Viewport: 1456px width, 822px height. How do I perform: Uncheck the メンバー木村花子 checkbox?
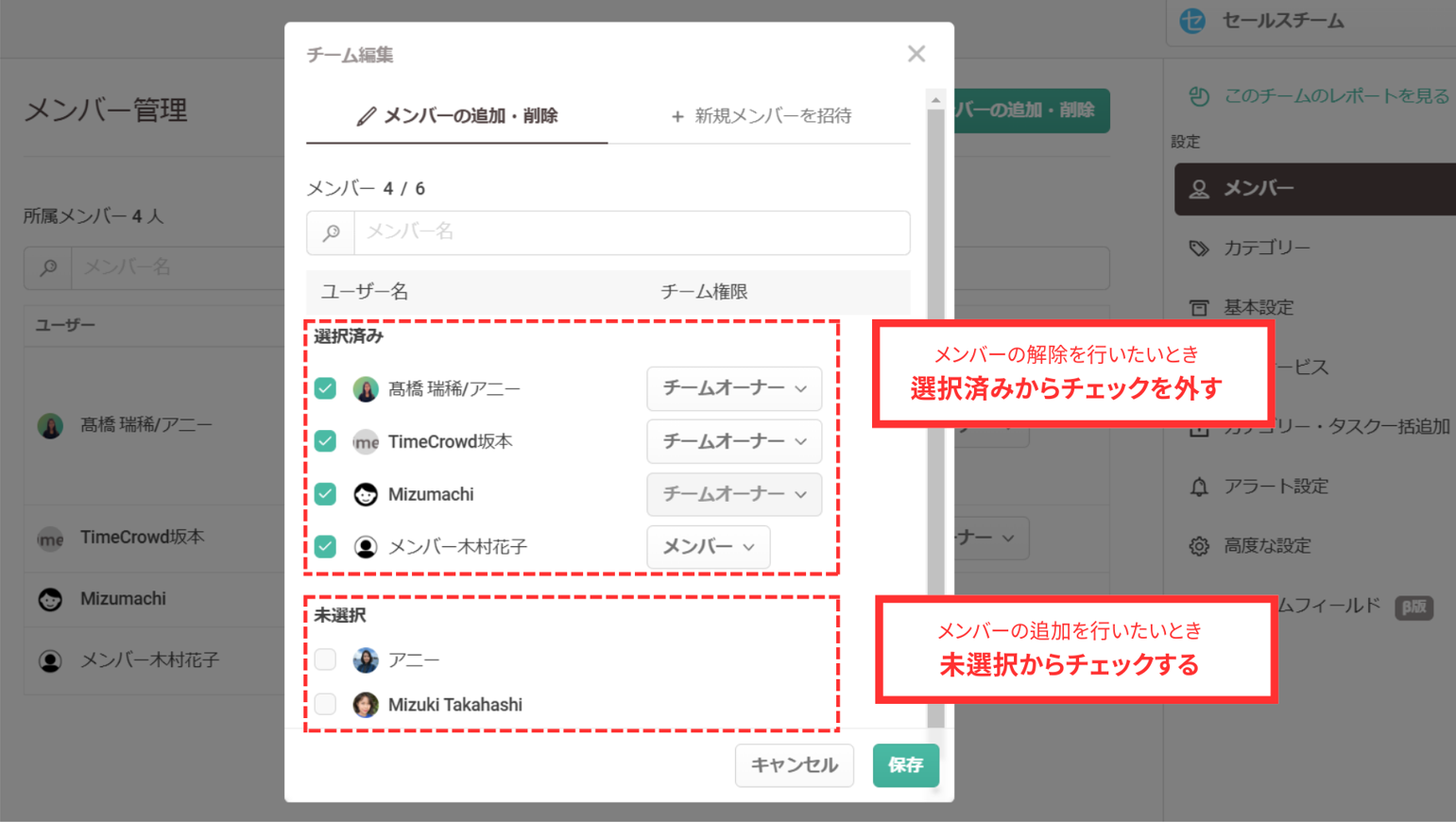coord(326,546)
